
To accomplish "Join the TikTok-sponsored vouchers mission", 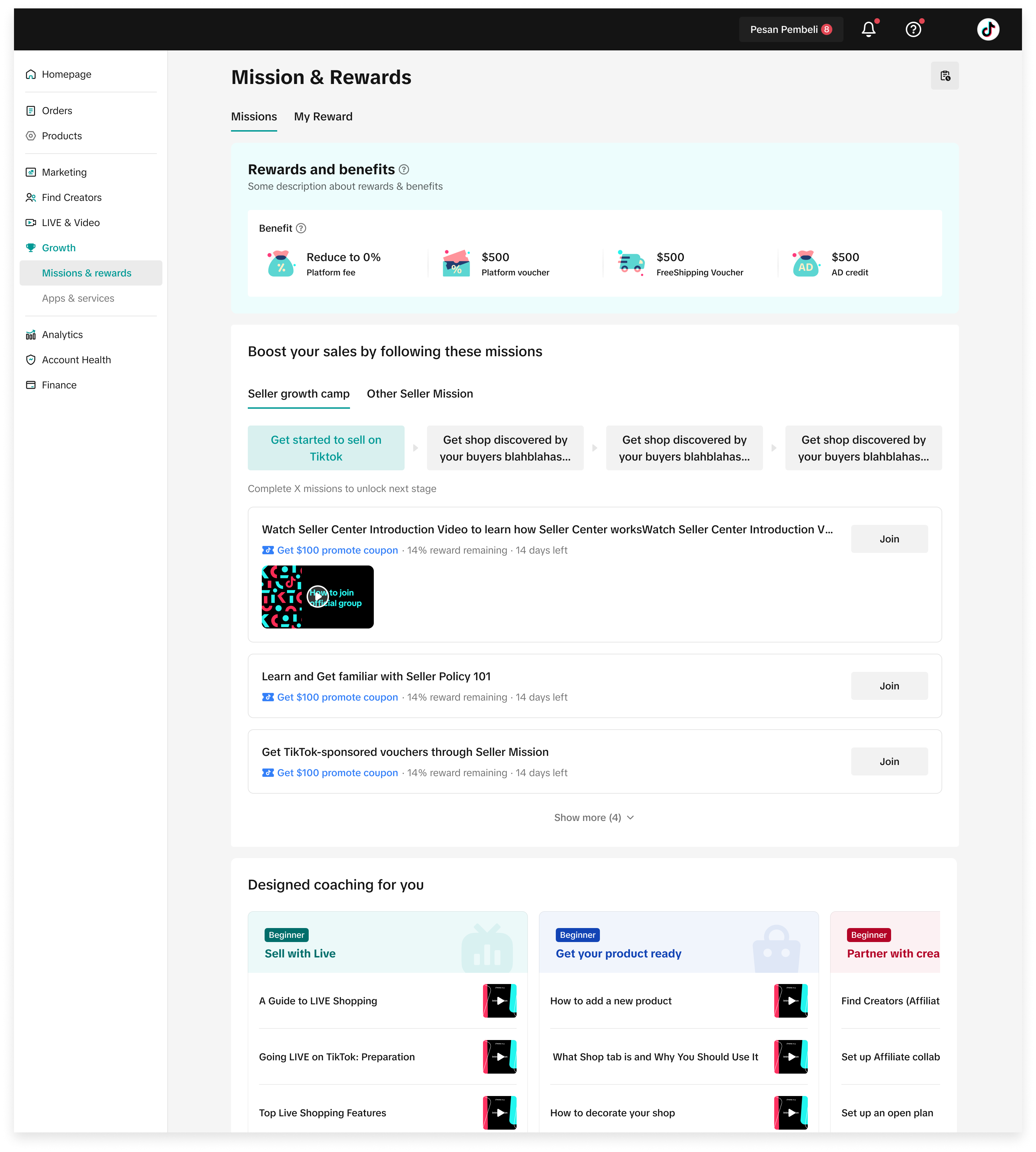I will [889, 761].
